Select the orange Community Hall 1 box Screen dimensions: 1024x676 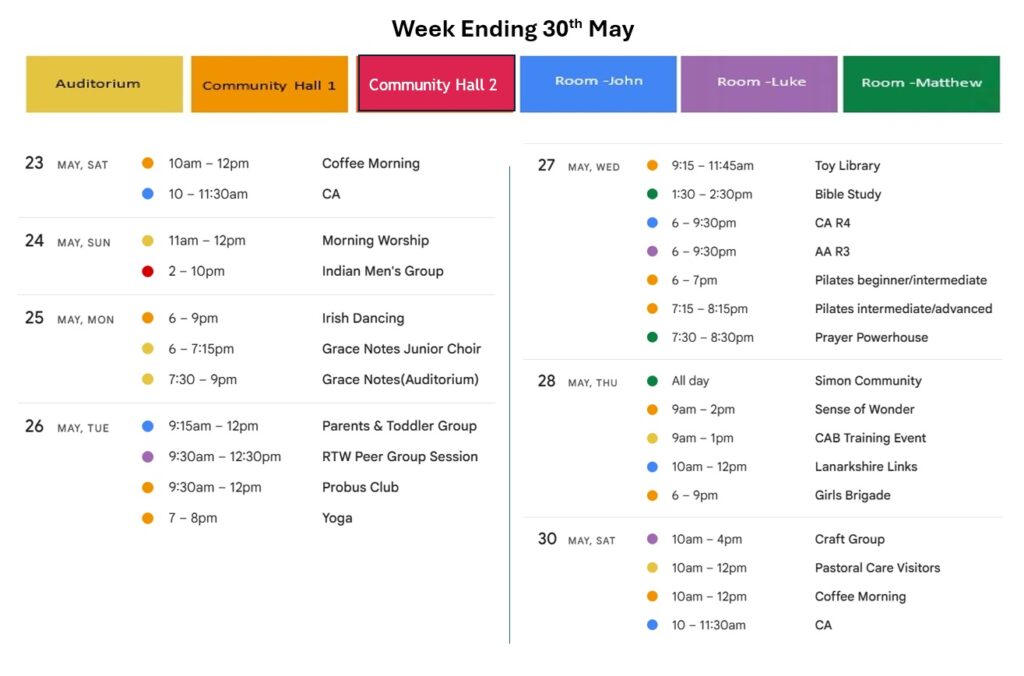269,84
